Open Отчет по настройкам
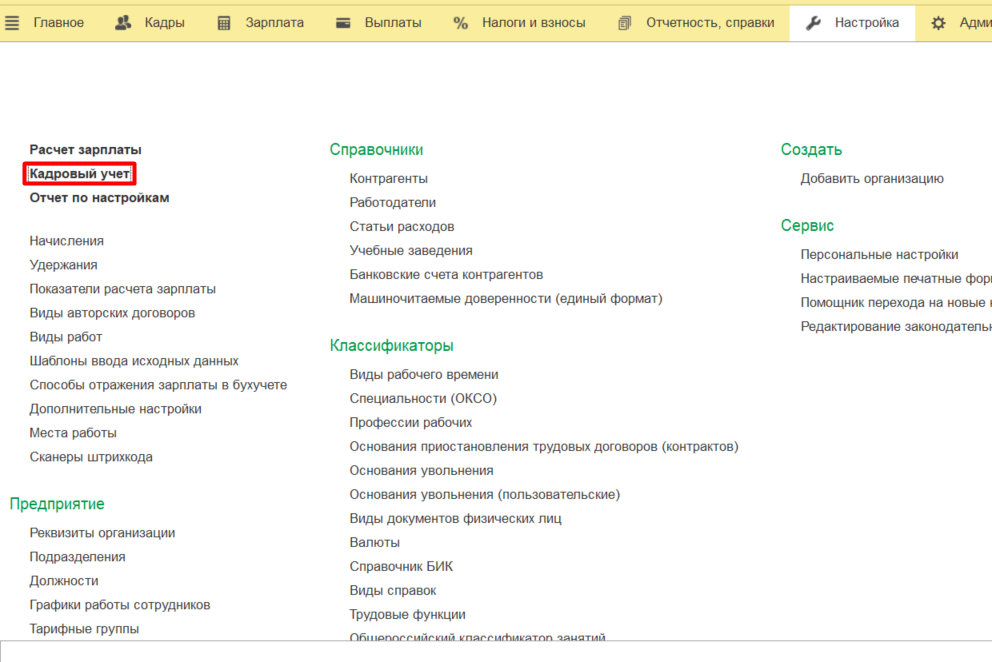992x662 pixels. coord(99,198)
